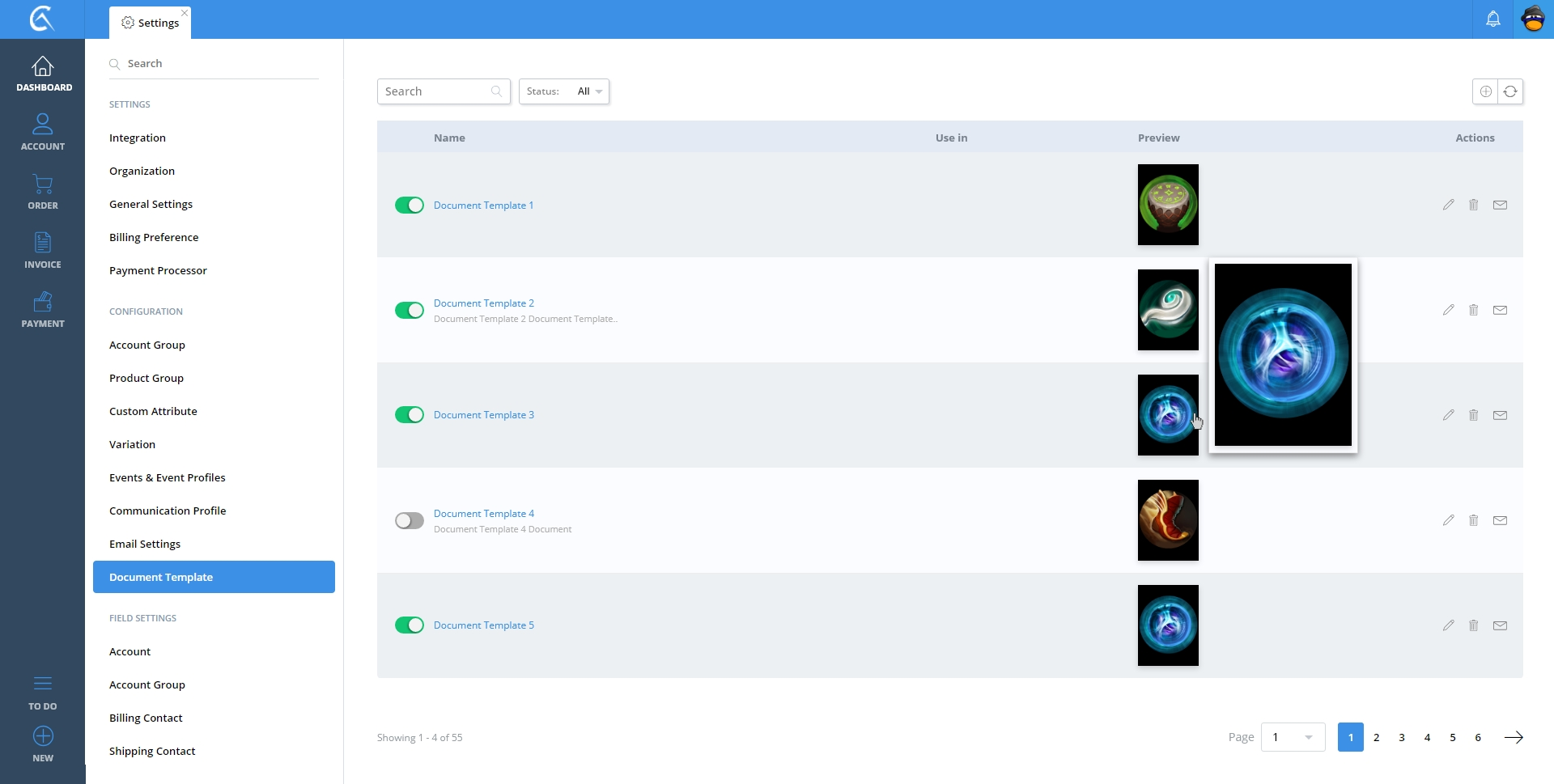Edit Document Template 1 with pencil icon

click(1448, 205)
